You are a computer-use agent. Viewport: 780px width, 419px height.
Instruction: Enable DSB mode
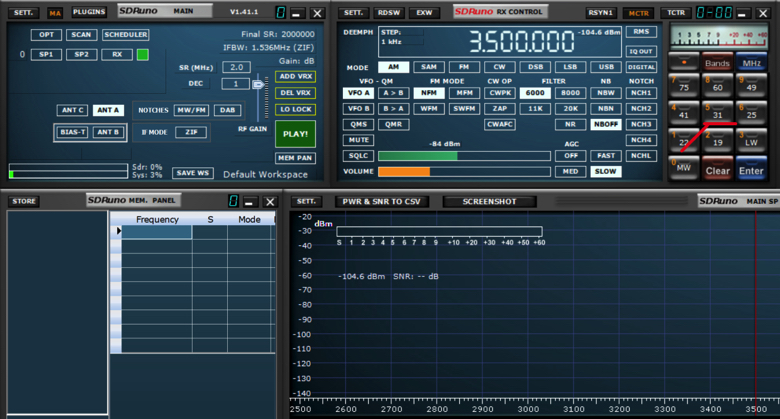tap(535, 67)
